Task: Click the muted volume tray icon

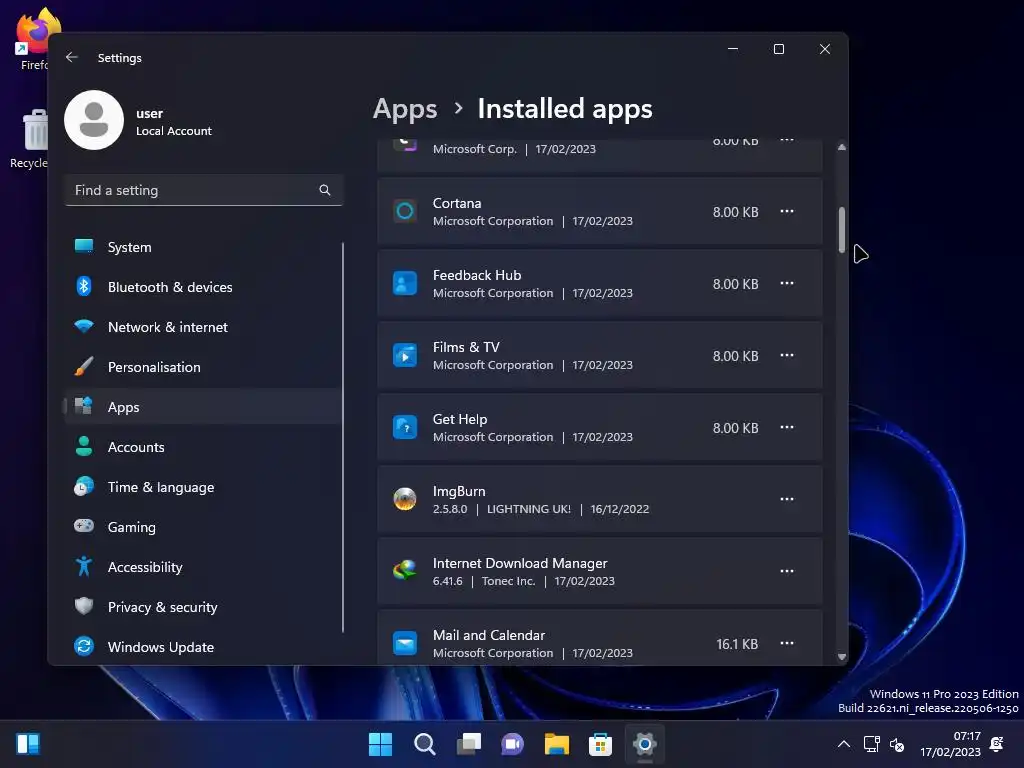Action: click(897, 744)
